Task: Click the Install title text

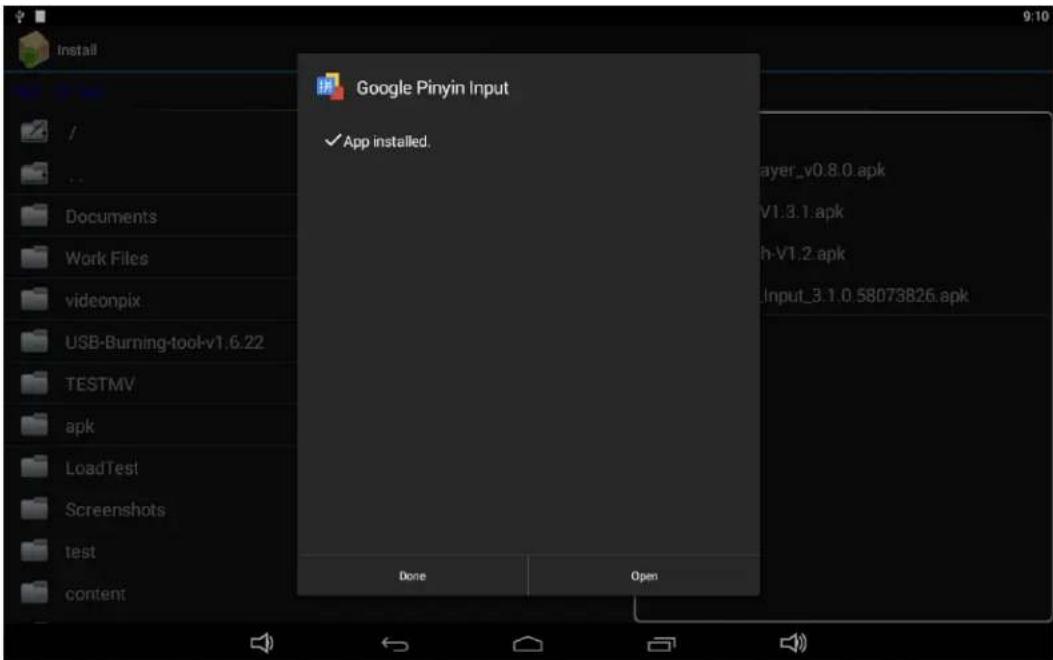Action: (x=77, y=50)
